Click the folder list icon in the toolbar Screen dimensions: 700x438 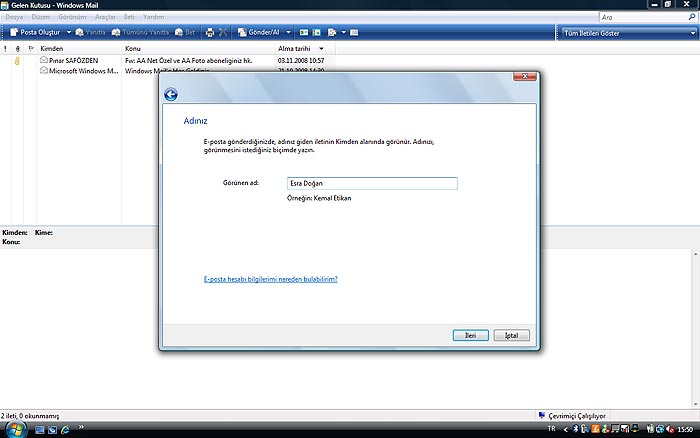[354, 32]
